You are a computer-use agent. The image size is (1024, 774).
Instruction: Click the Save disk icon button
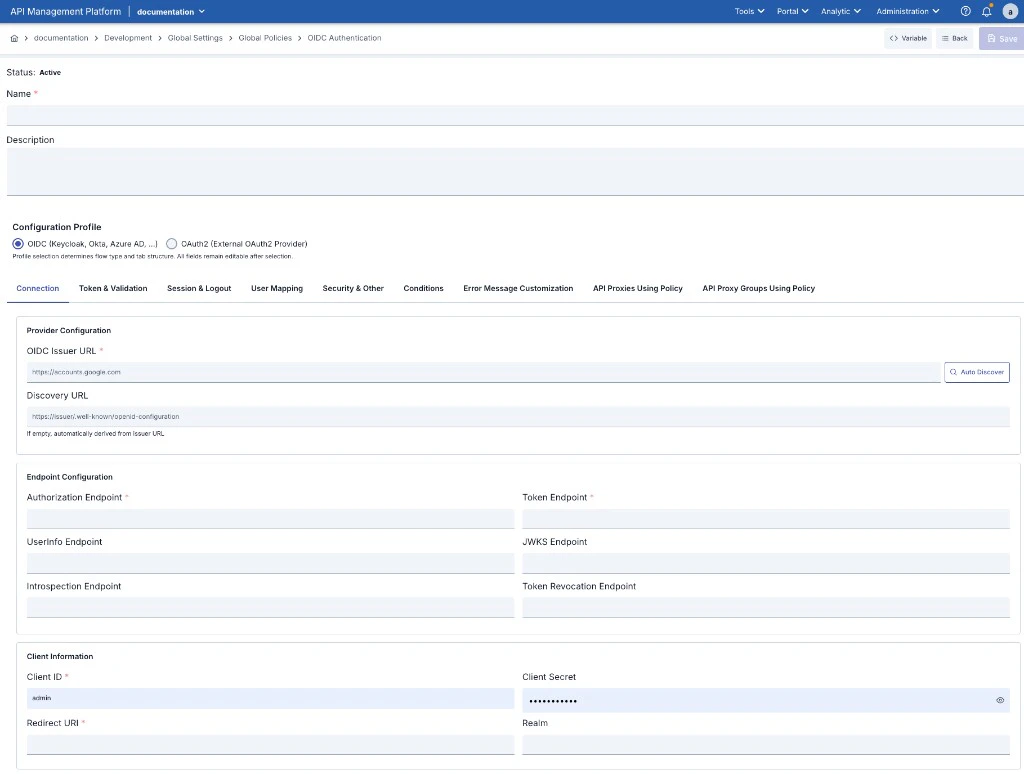[x=990, y=38]
